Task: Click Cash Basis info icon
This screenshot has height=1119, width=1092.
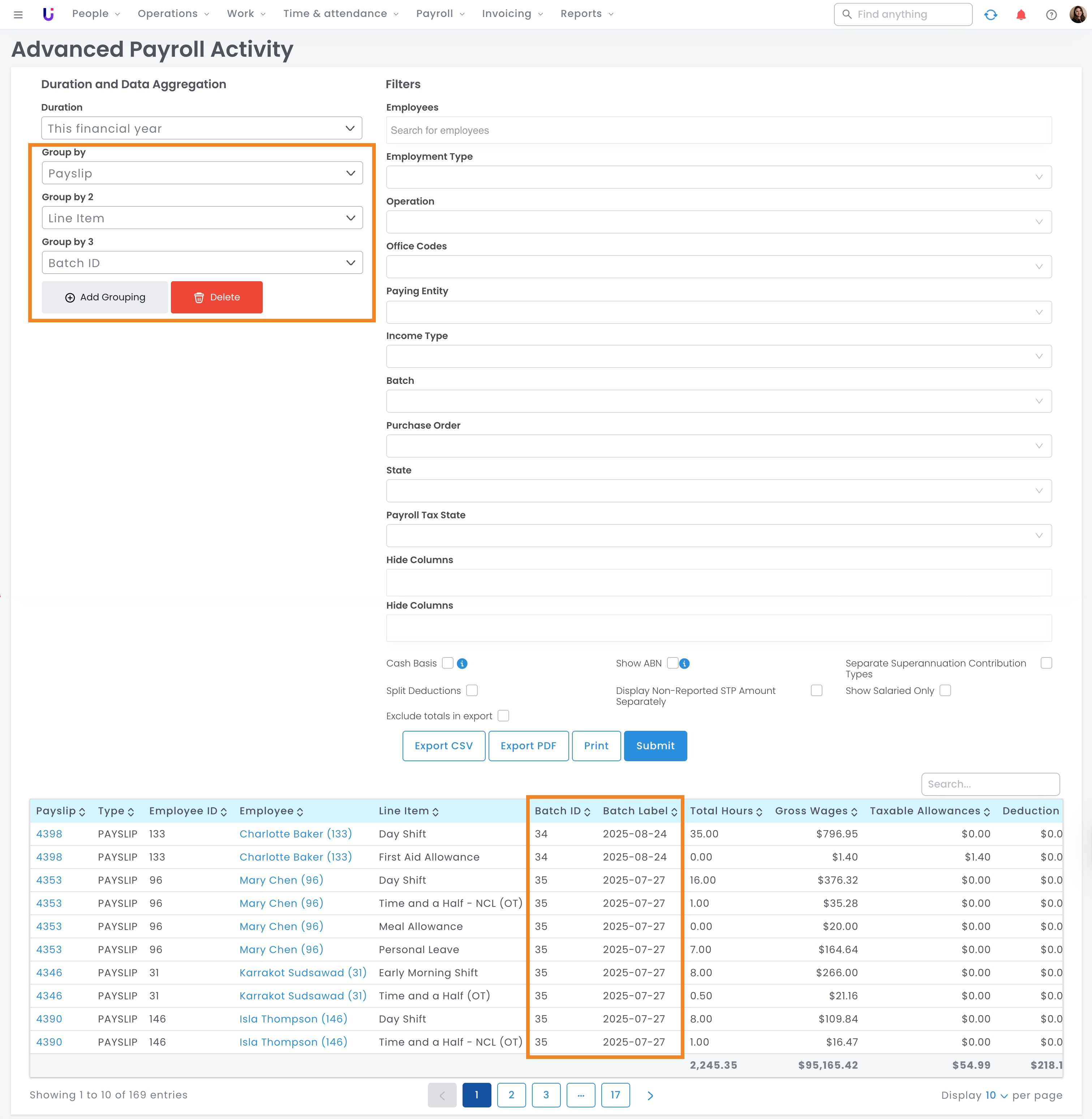Action: [x=462, y=664]
